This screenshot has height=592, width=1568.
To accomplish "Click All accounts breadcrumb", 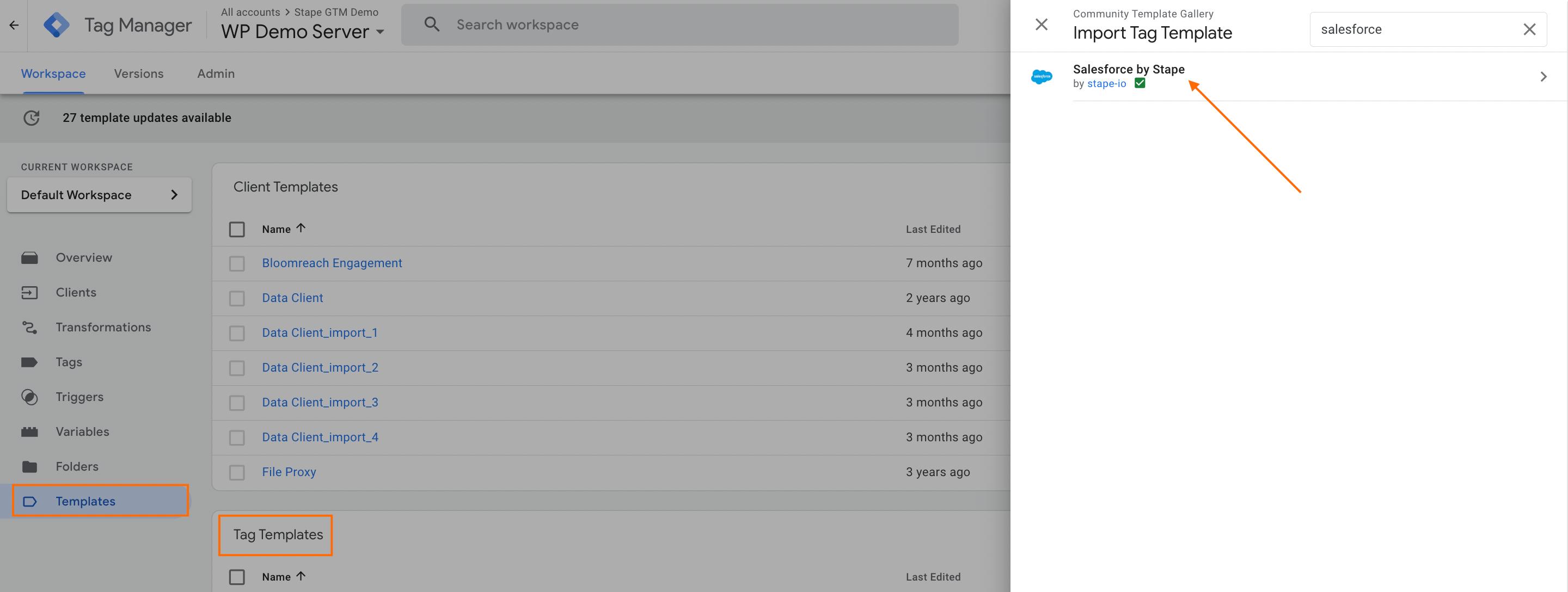I will tap(251, 12).
